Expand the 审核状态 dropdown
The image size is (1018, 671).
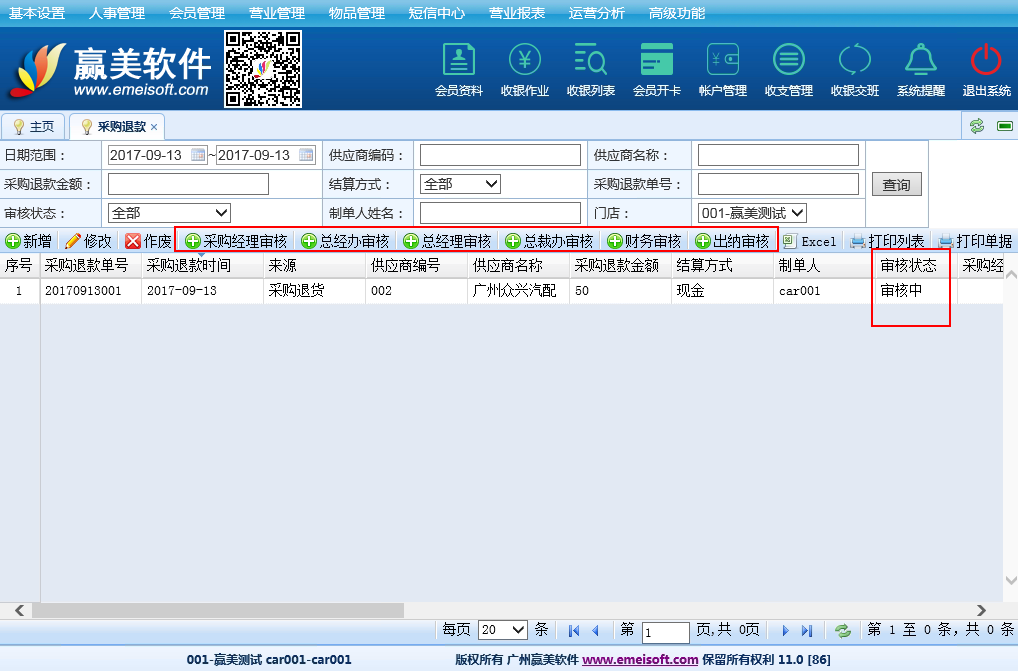coord(169,213)
